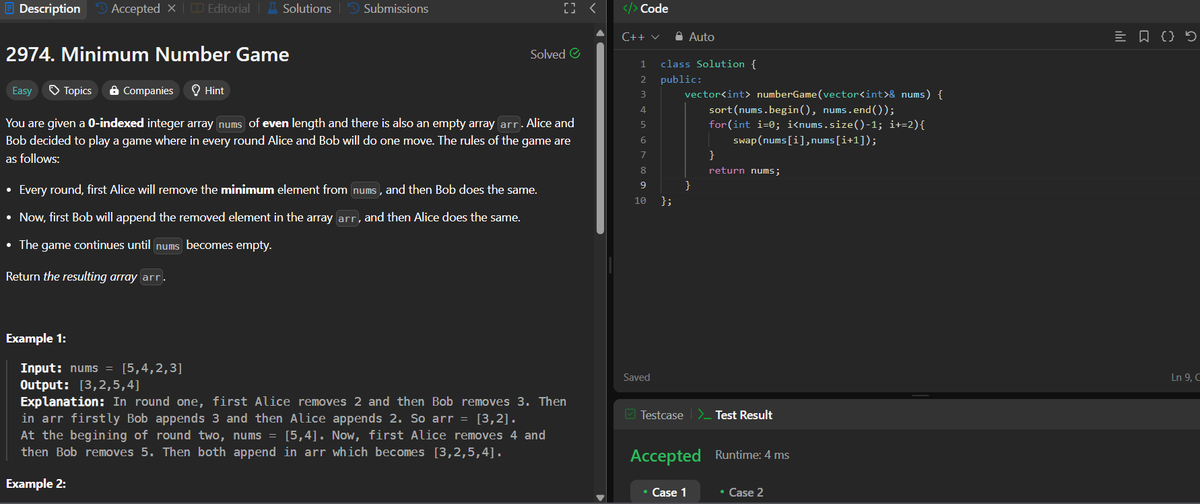1200x504 pixels.
Task: Open the C++ language dropdown
Action: click(640, 36)
